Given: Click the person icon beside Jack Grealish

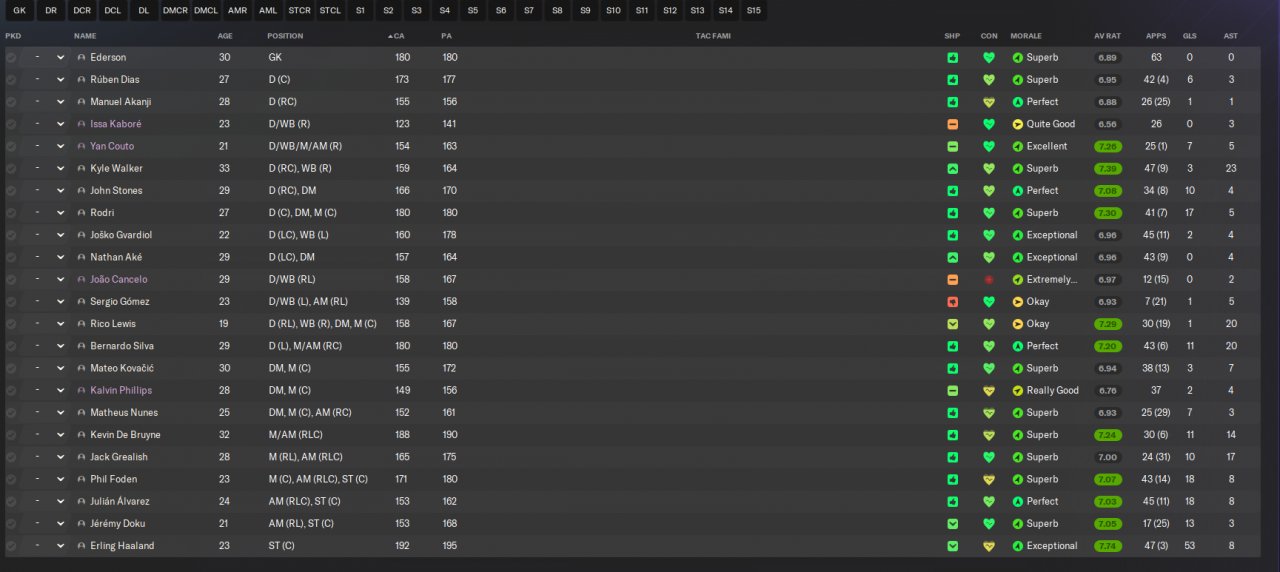Looking at the screenshot, I should click(x=81, y=457).
